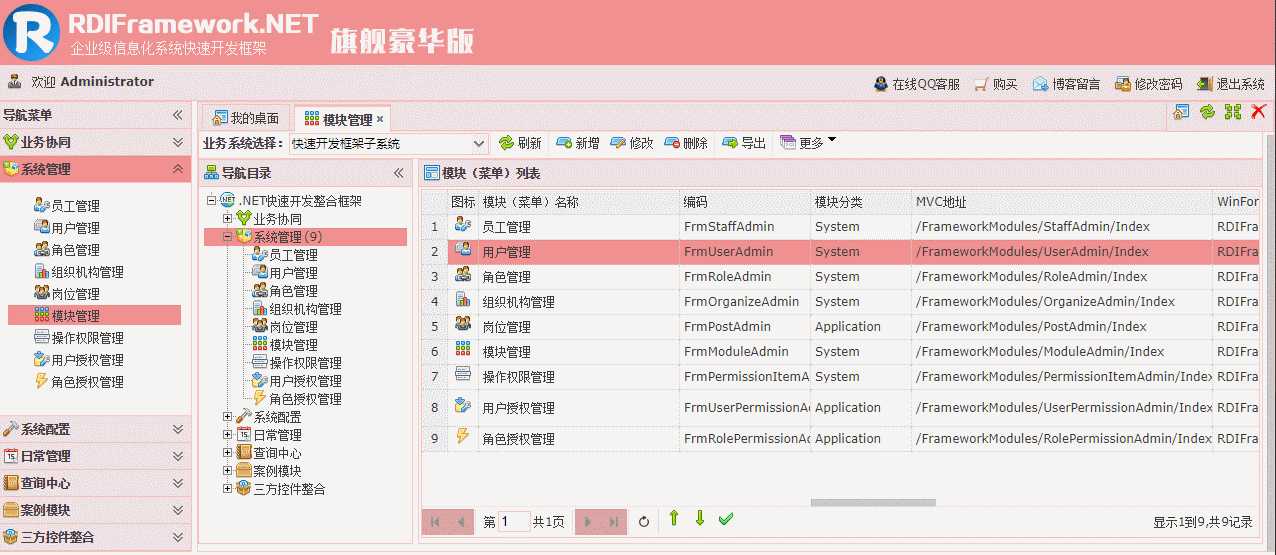Click the green move-up arrow icon
Screen dimensions: 1276x555
click(x=674, y=518)
